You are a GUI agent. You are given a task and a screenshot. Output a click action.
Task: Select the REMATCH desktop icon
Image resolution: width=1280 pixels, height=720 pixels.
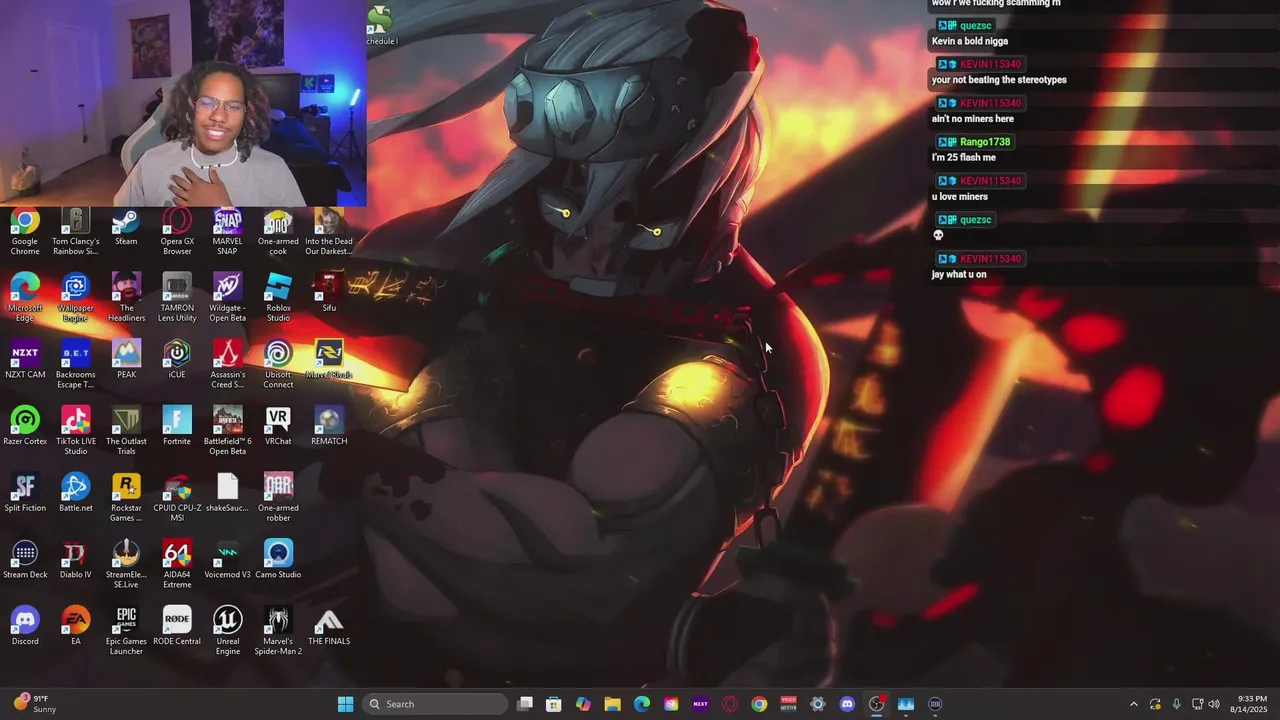click(x=329, y=428)
